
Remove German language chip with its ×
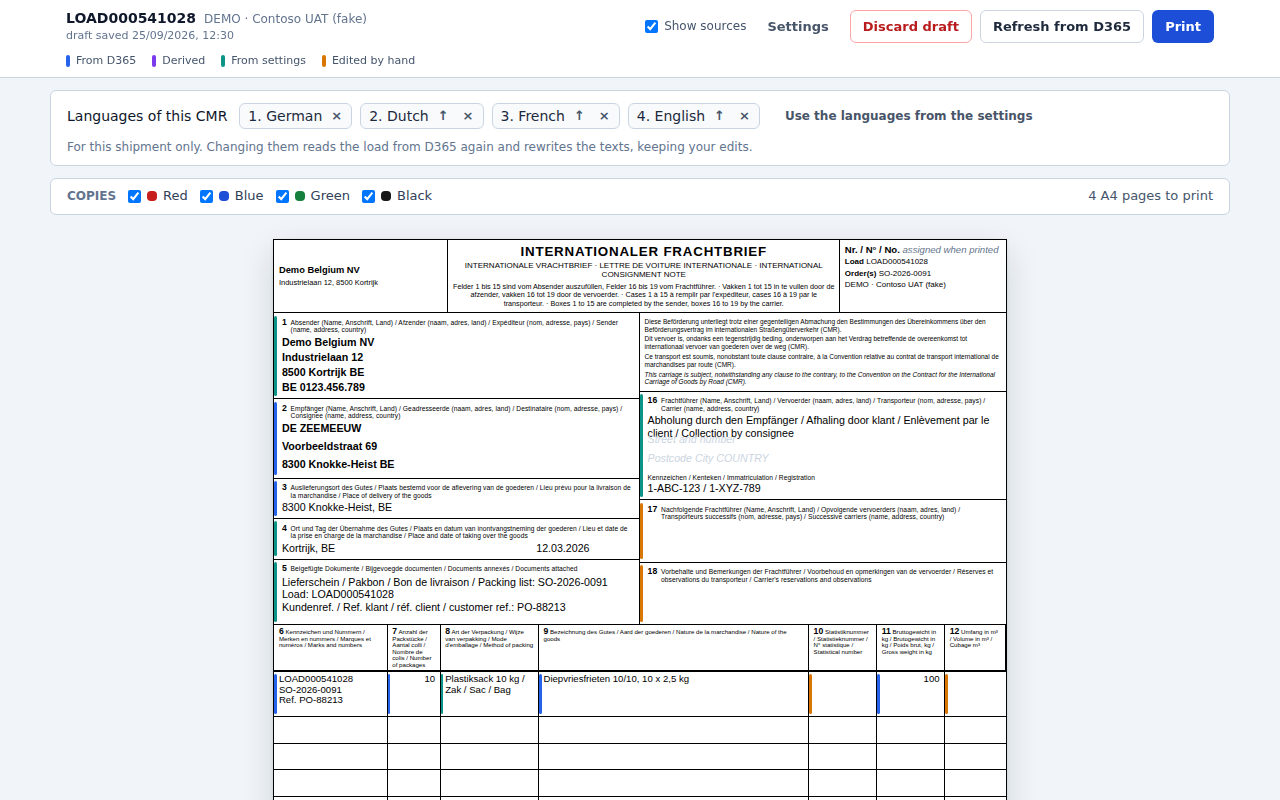[x=337, y=116]
